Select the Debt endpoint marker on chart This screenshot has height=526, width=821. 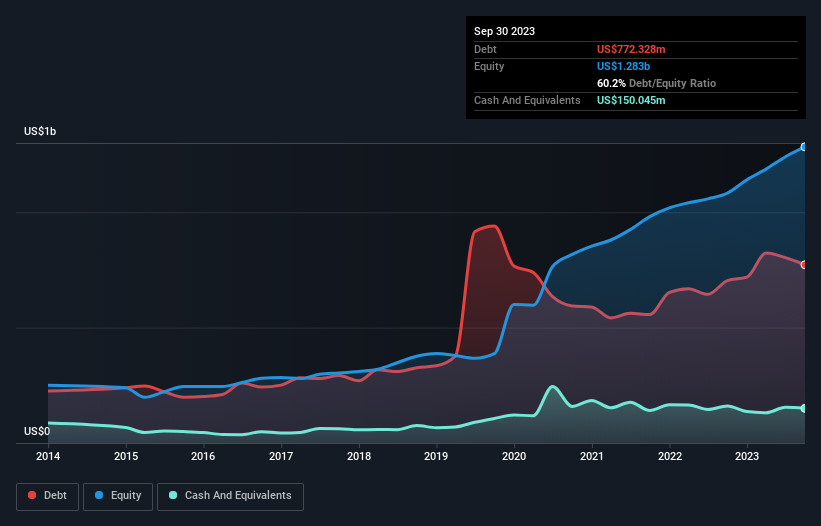[x=804, y=265]
